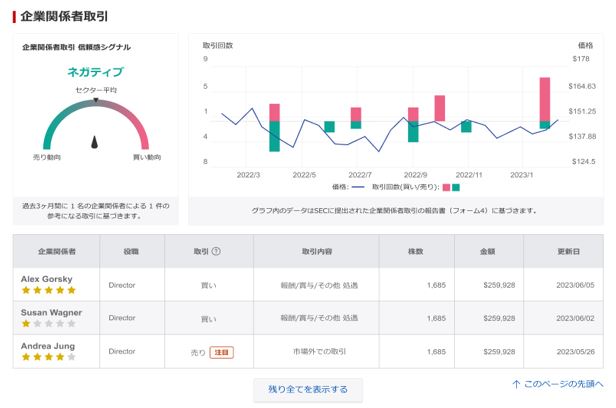Click the 注目 badge on Andrea Jung's row
The width and height of the screenshot is (616, 408).
(x=222, y=352)
